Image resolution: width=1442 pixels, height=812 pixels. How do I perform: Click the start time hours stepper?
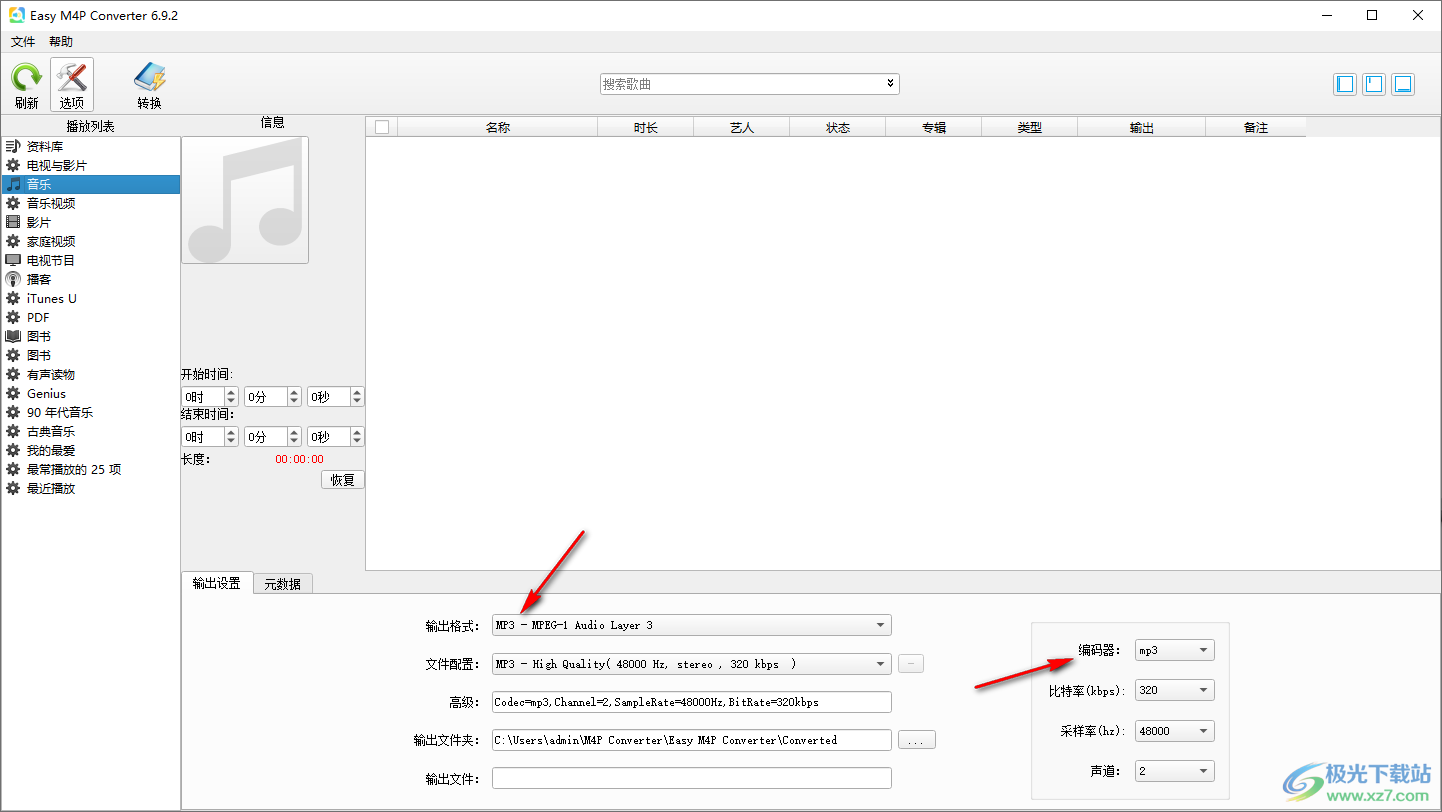[231, 397]
